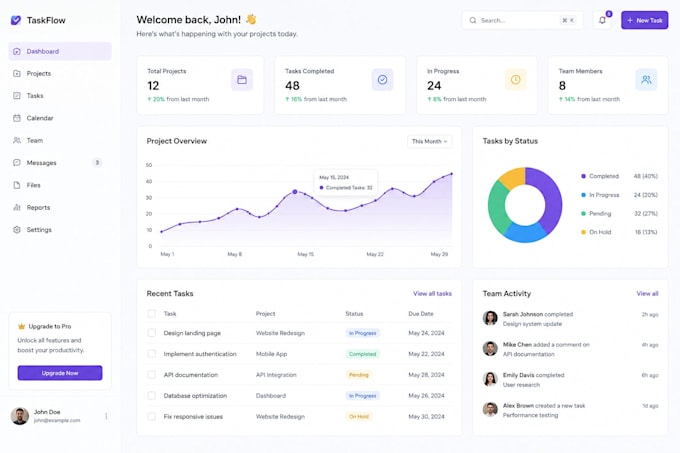Check the Implement authentication task
680x453 pixels.
[151, 354]
